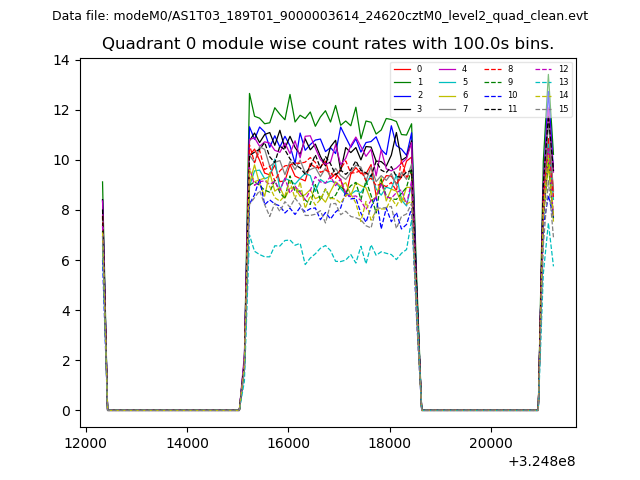
Task: Click the y-axis tick label 14
Action: (62, 60)
